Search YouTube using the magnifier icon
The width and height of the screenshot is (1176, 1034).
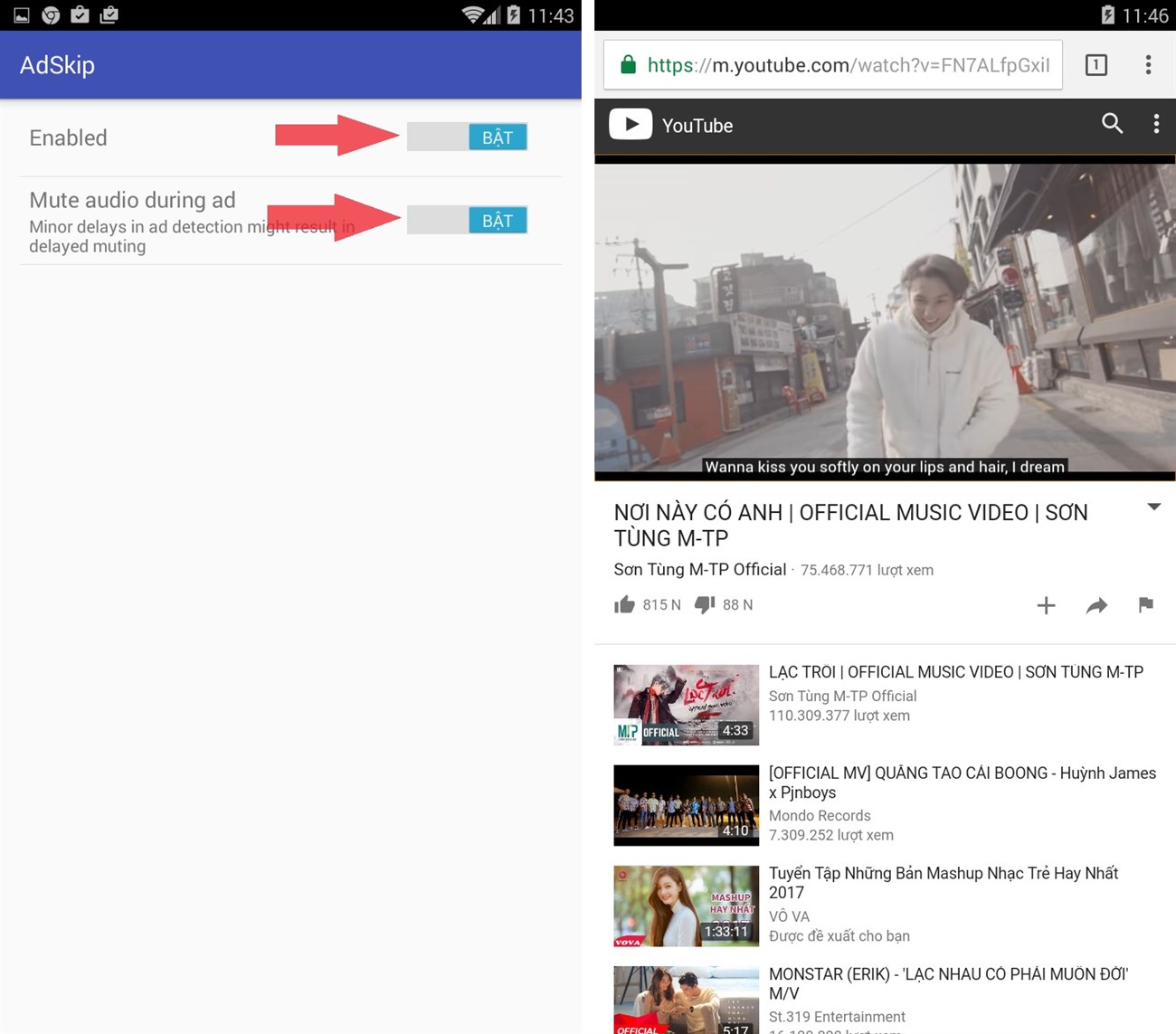tap(1113, 125)
